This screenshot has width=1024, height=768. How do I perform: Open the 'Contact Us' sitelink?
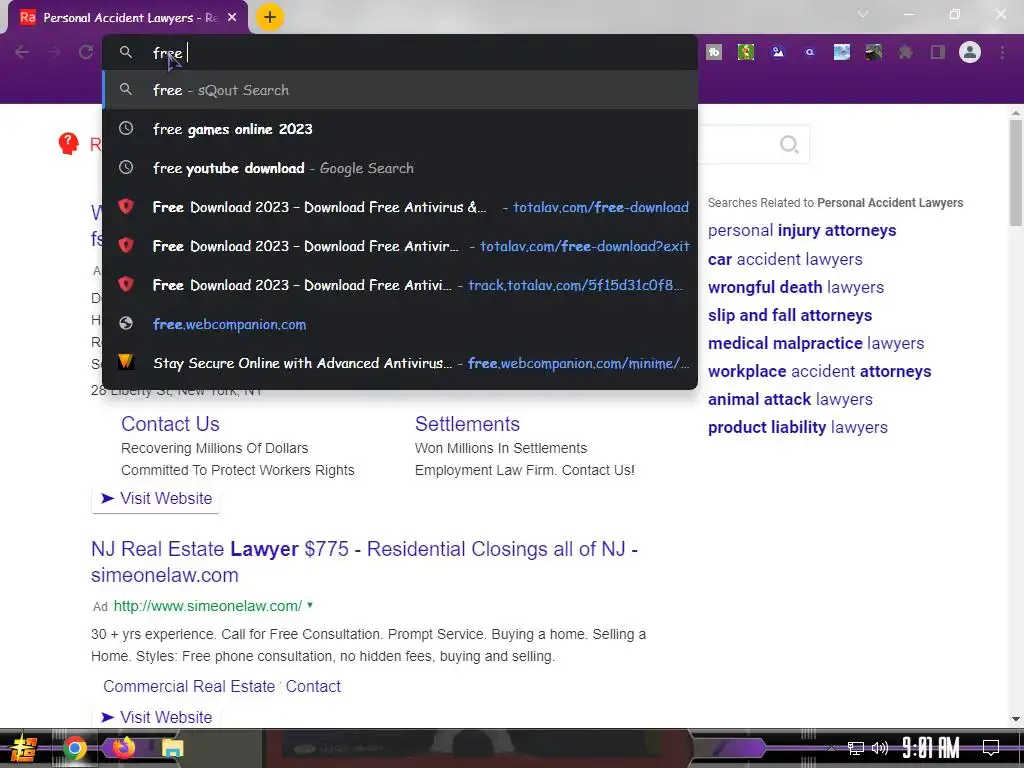(x=170, y=424)
